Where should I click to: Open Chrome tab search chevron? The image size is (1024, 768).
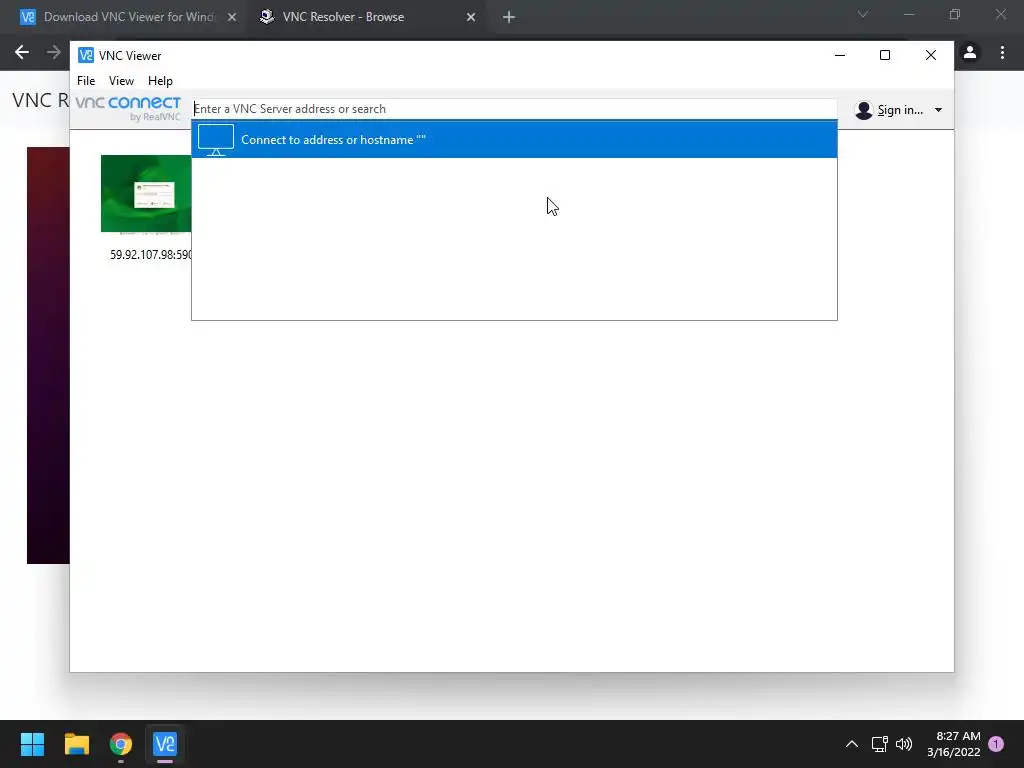tap(863, 14)
